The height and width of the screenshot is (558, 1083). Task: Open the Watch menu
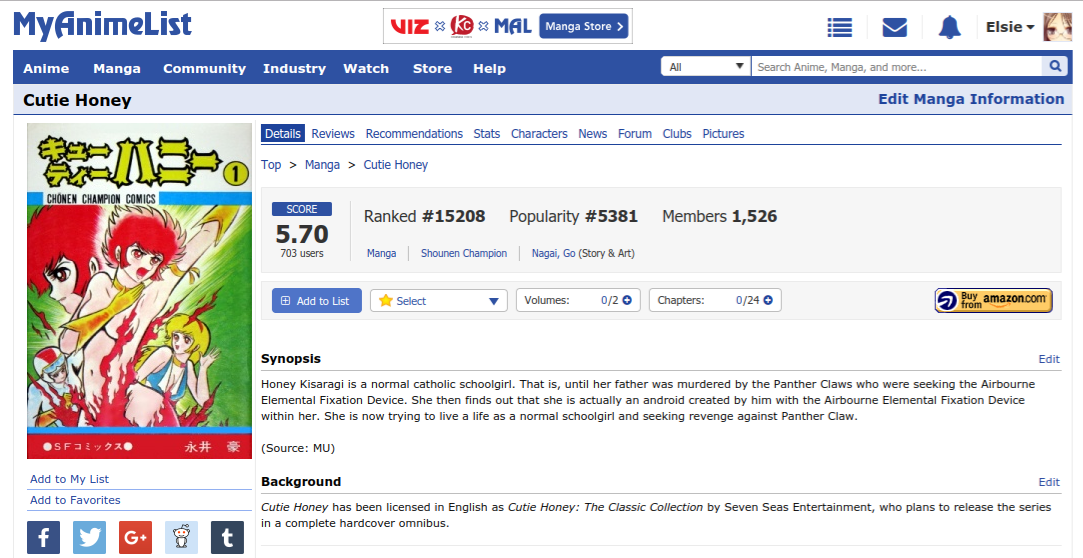366,68
